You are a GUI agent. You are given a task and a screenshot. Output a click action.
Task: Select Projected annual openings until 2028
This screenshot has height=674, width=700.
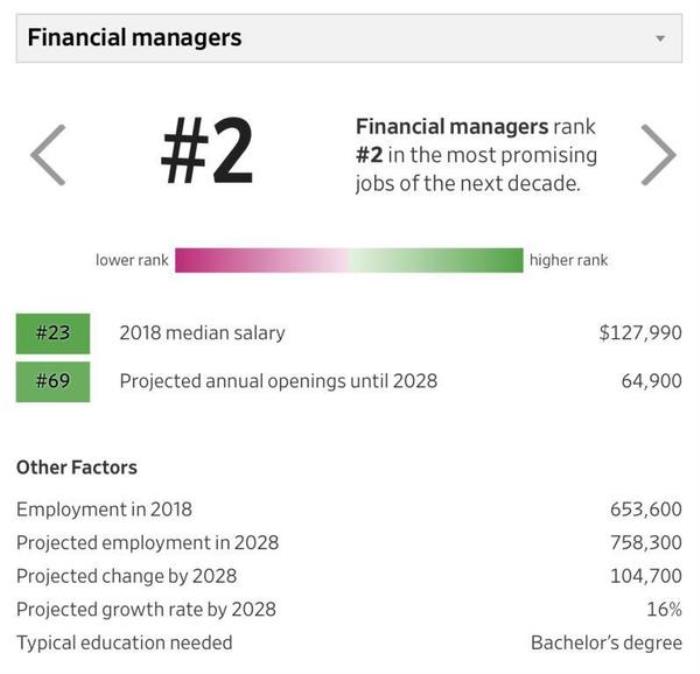278,381
